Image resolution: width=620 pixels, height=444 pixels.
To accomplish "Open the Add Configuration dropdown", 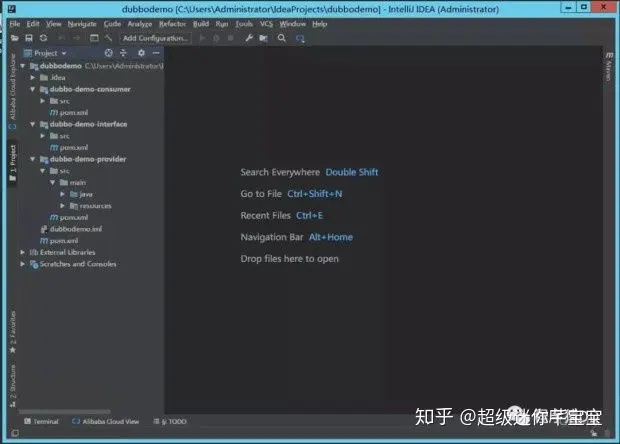I will [x=155, y=38].
